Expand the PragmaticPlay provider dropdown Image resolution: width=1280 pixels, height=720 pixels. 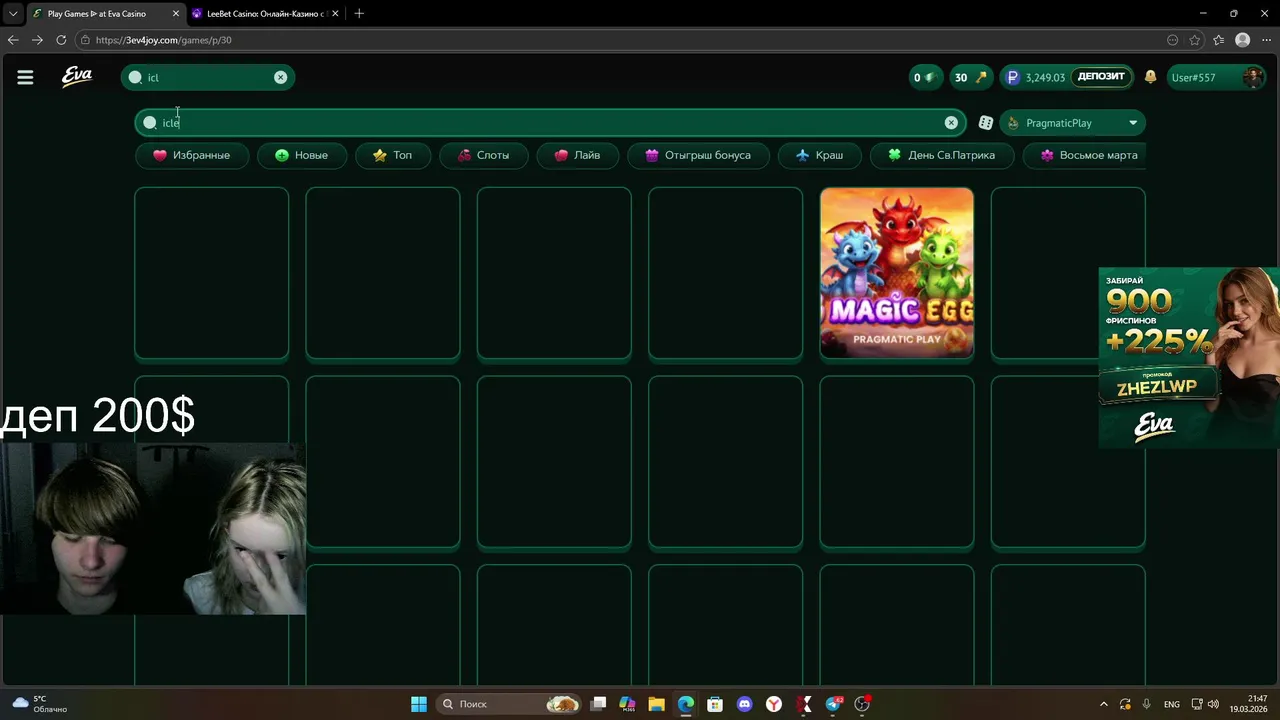point(1072,123)
